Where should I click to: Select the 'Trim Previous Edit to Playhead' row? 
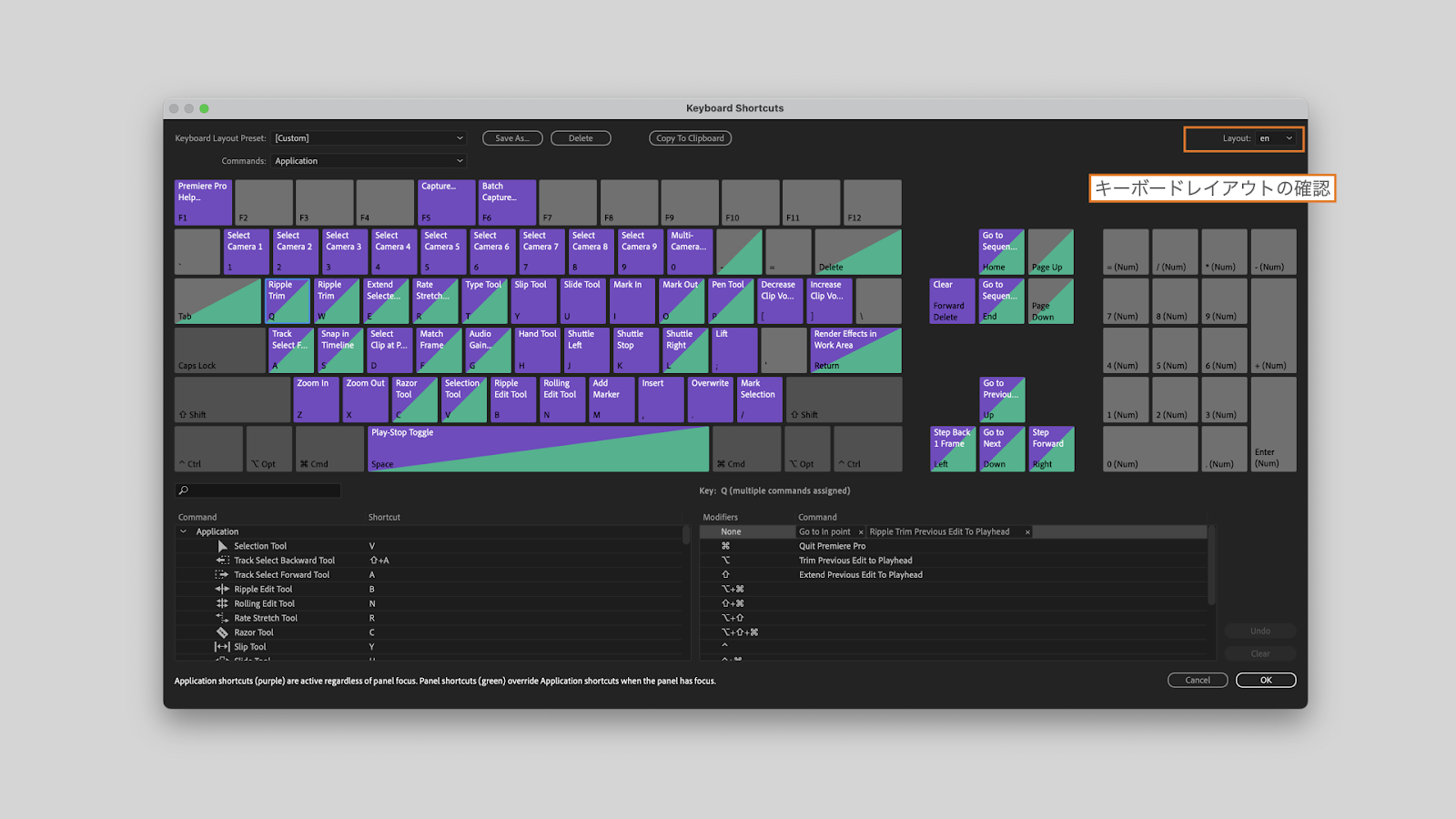pyautogui.click(x=954, y=561)
